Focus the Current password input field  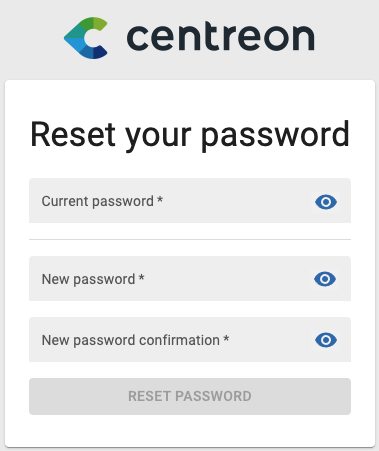click(190, 200)
